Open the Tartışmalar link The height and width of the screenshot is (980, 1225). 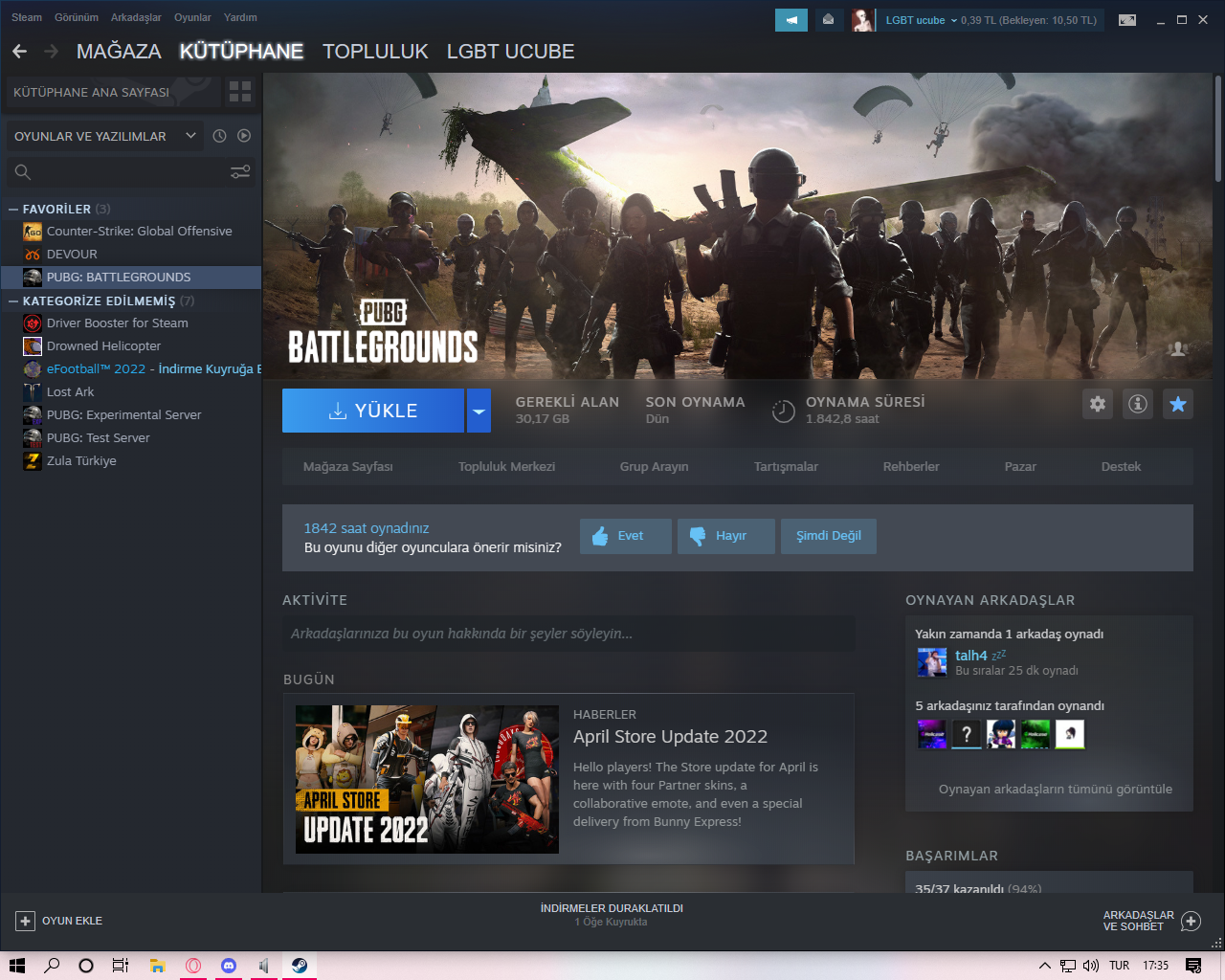coord(786,467)
